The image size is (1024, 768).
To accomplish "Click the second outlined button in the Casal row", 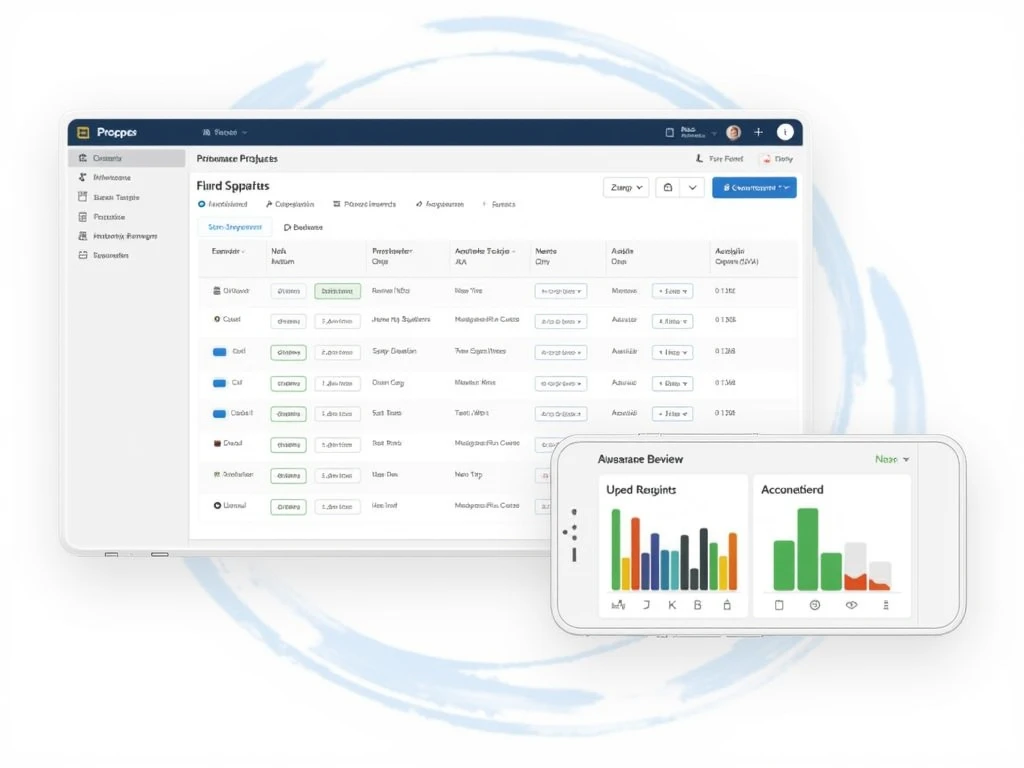I will (x=338, y=321).
